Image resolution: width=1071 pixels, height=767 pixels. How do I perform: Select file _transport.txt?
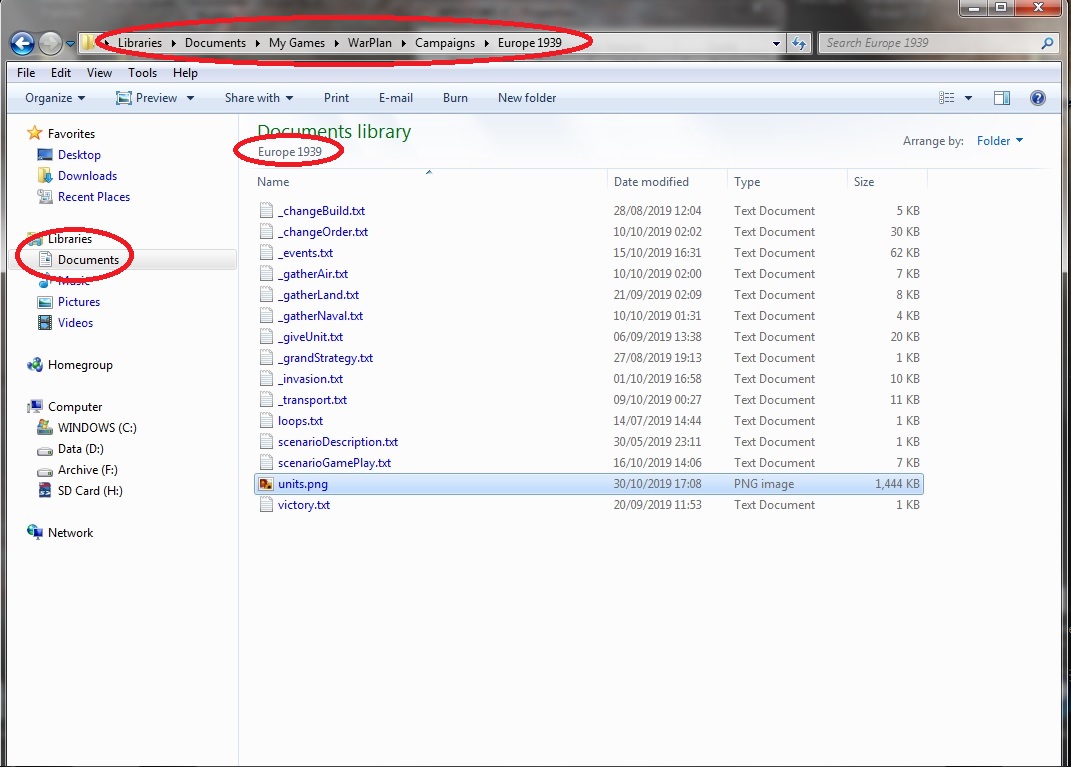[x=312, y=400]
